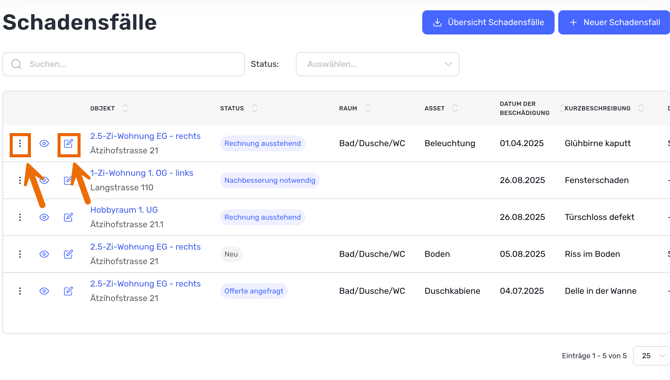View Hobbyraum 1. UG case via eye icon
Image resolution: width=670 pixels, height=380 pixels.
[44, 217]
